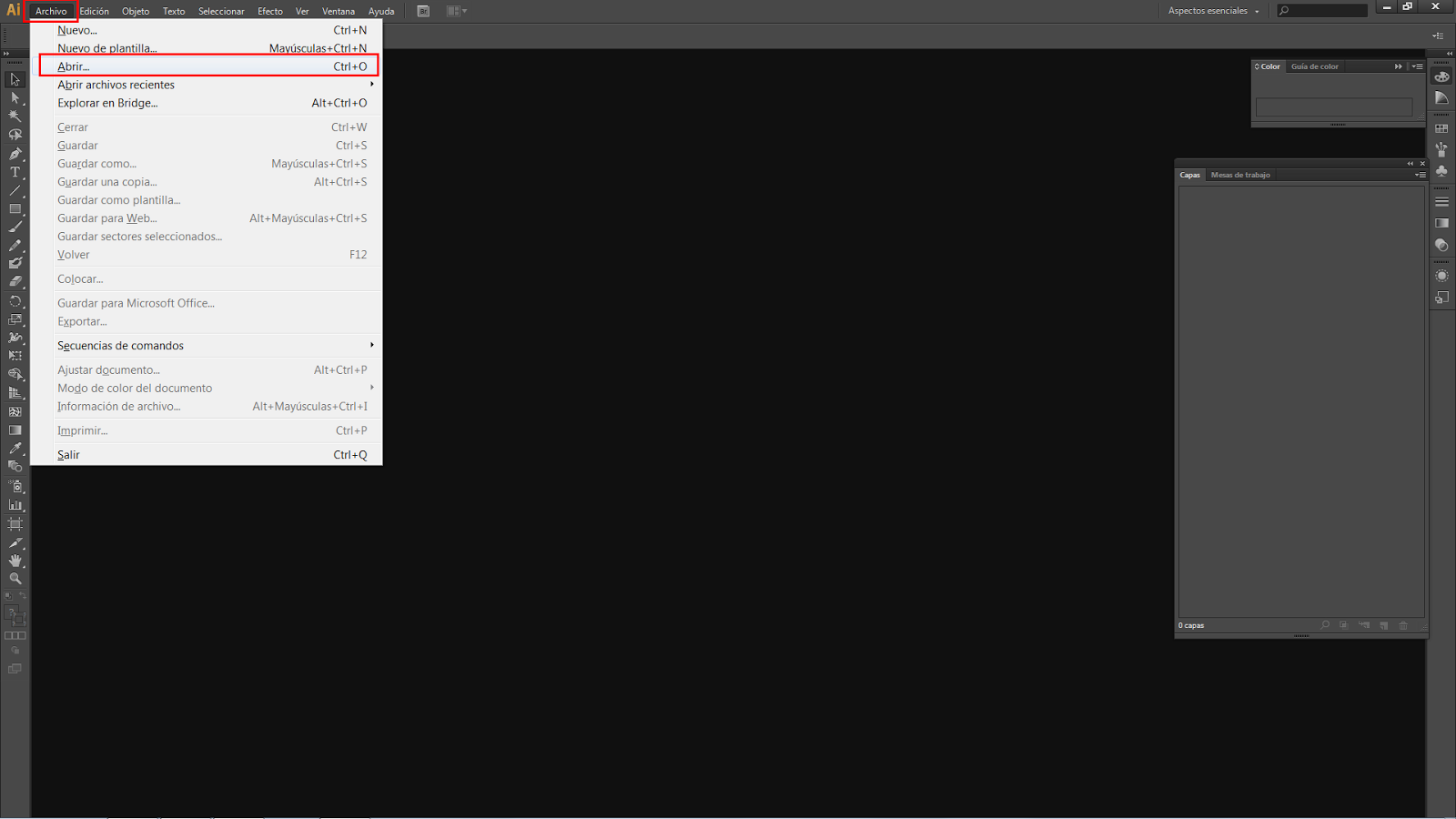Click Guardar para Web option

pos(106,217)
